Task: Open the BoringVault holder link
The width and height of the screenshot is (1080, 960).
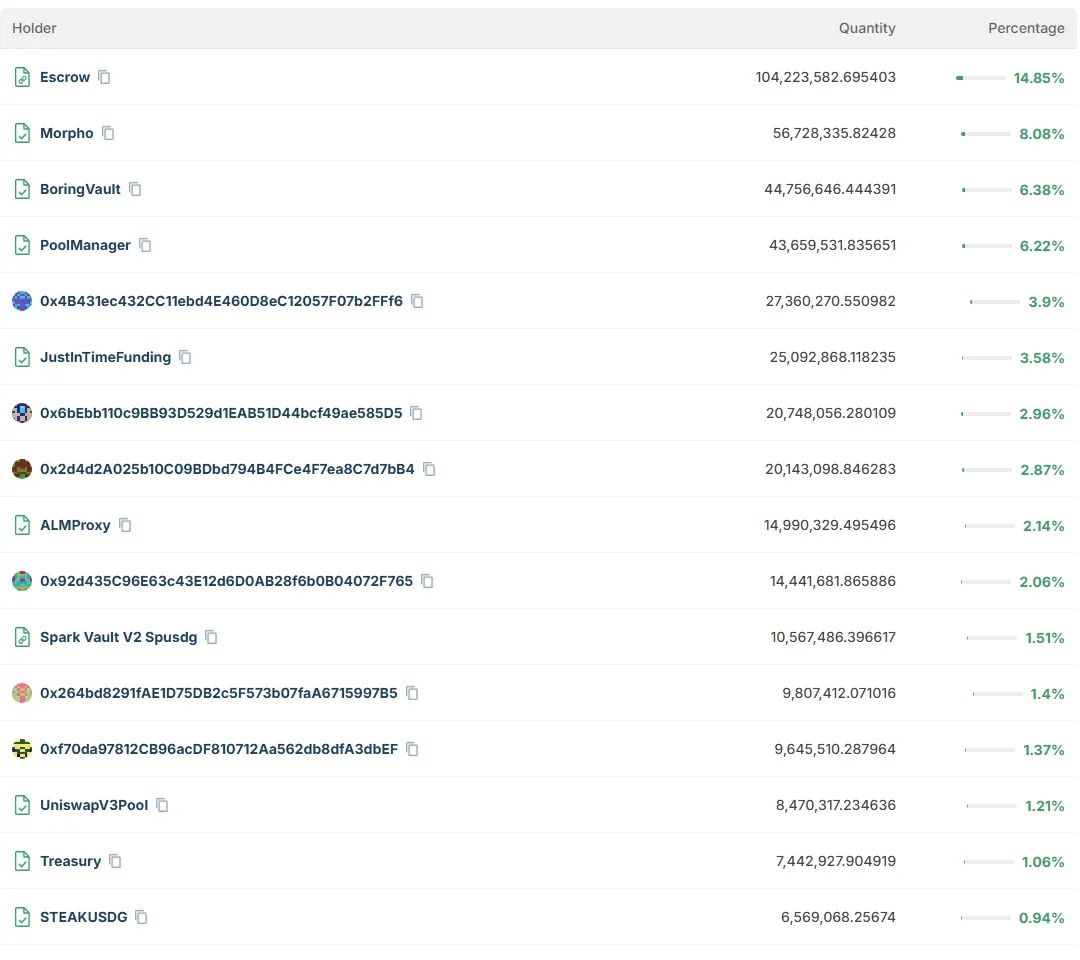Action: point(80,189)
